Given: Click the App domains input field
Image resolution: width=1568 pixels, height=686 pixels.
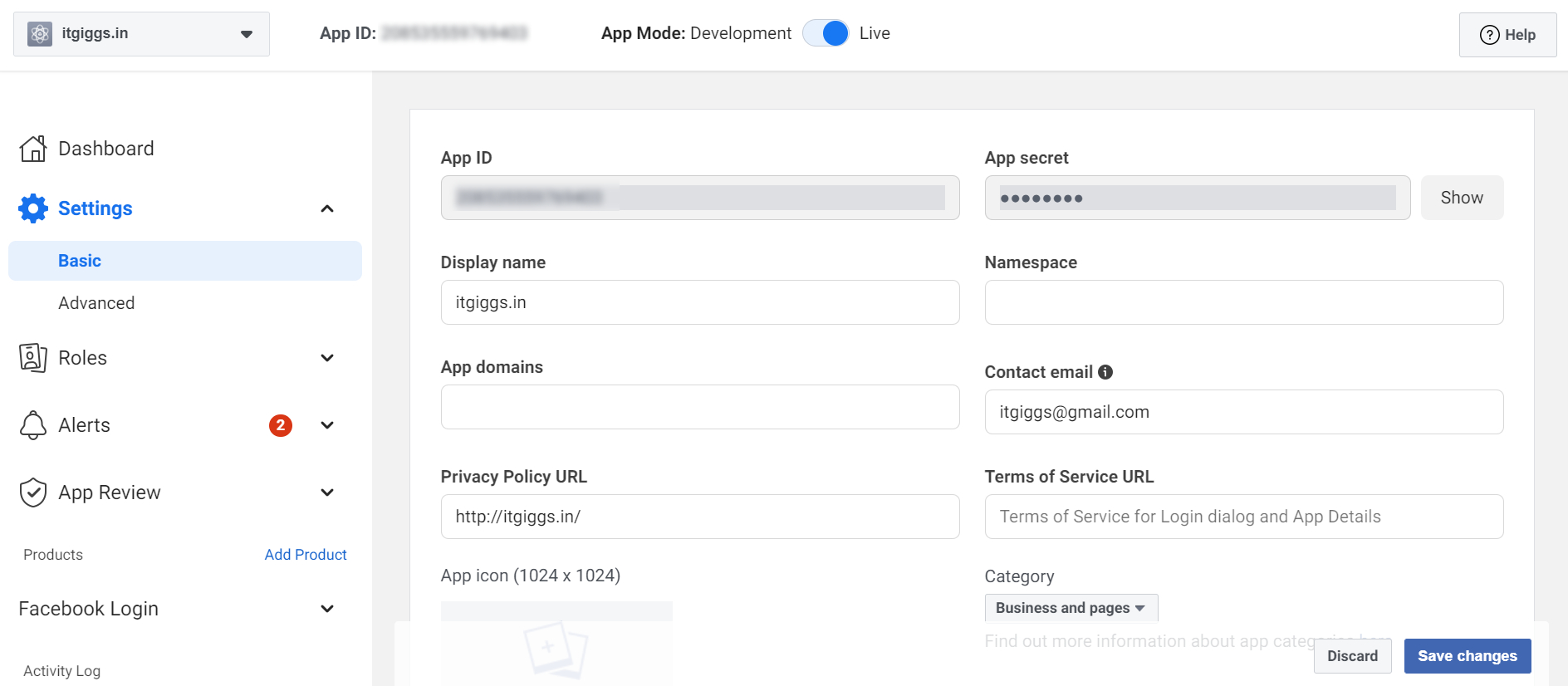Looking at the screenshot, I should click(x=700, y=407).
